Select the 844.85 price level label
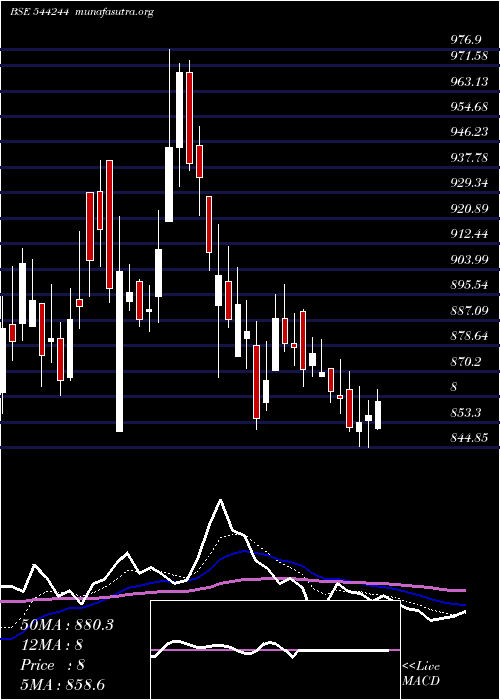 pos(469,438)
